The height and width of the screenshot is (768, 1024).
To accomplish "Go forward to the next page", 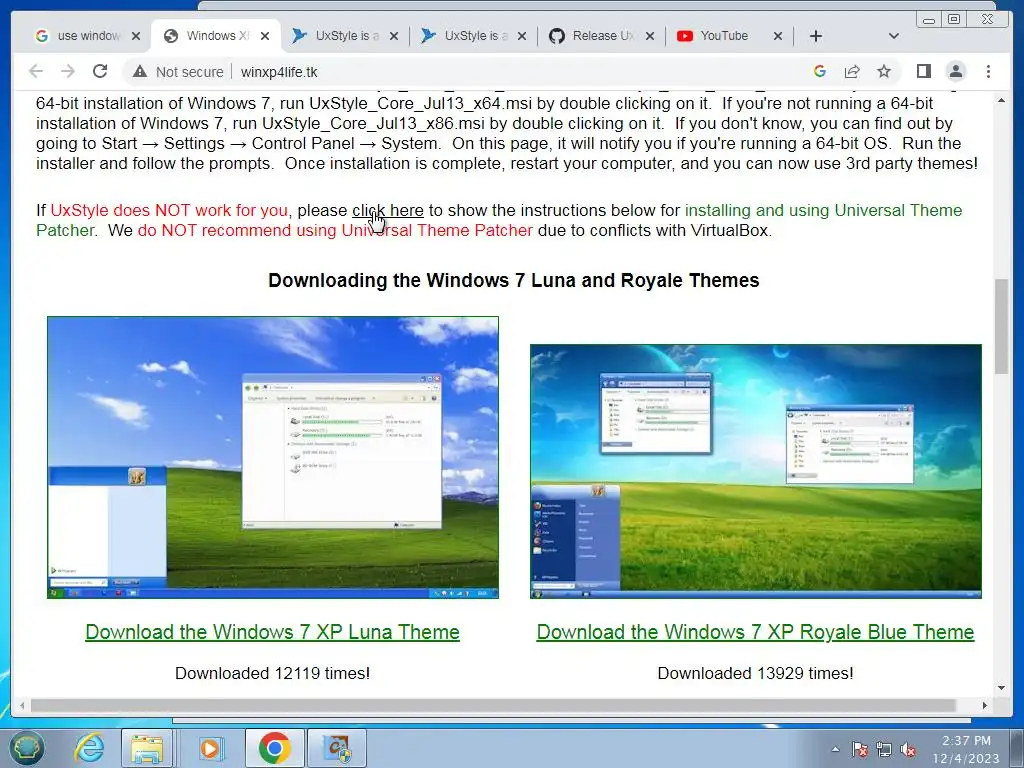I will 68,71.
